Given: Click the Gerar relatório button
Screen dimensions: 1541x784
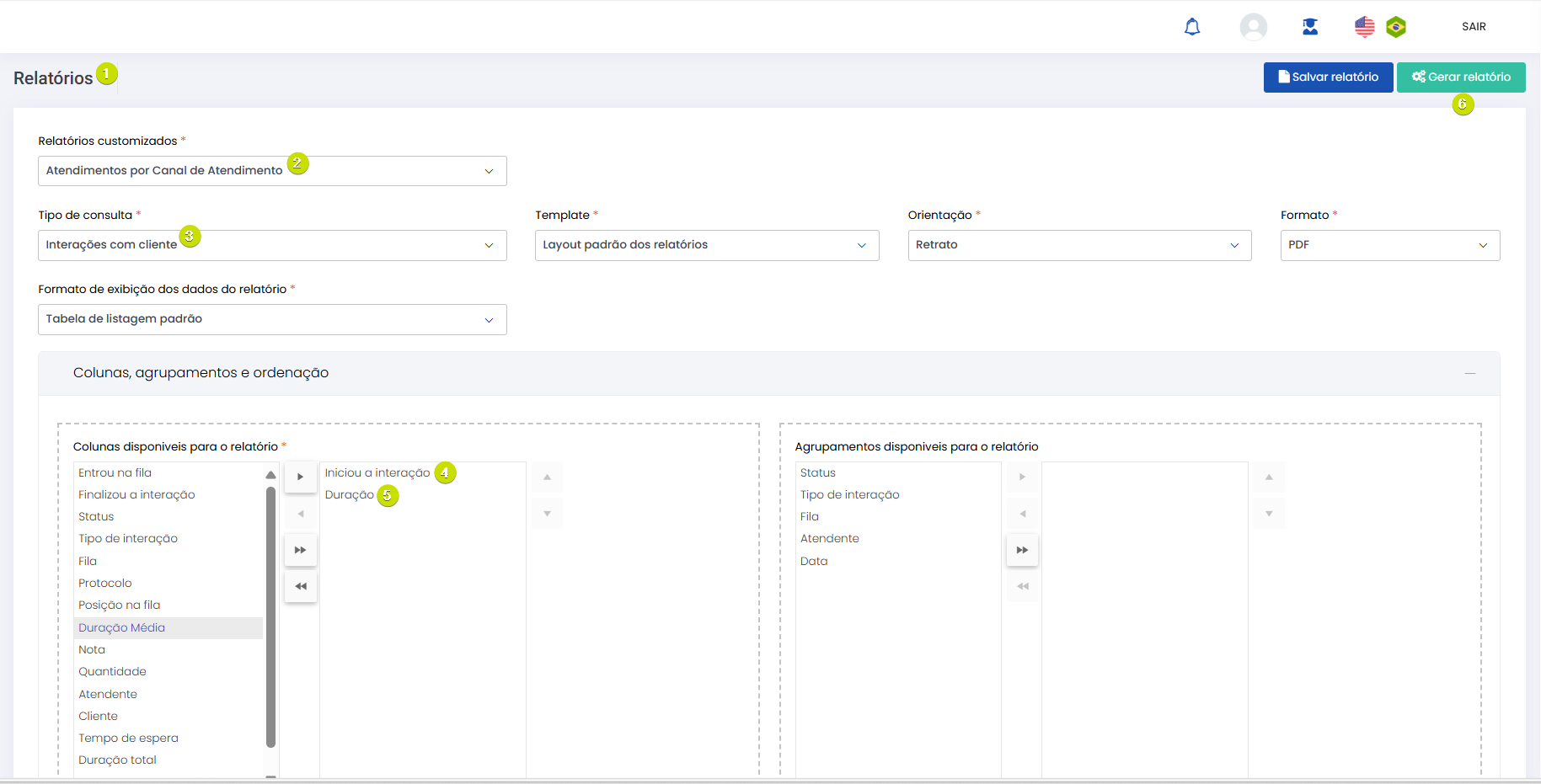Looking at the screenshot, I should (1461, 77).
